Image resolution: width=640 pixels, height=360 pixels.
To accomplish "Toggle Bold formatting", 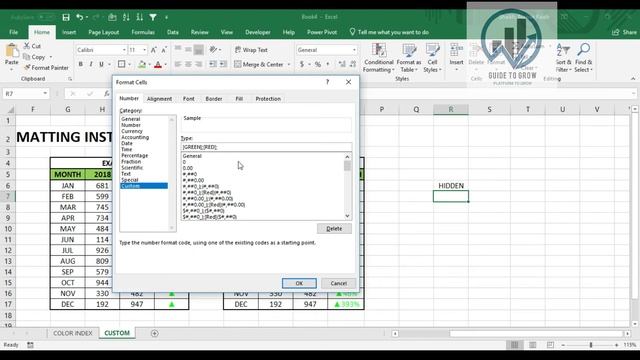I will click(80, 64).
